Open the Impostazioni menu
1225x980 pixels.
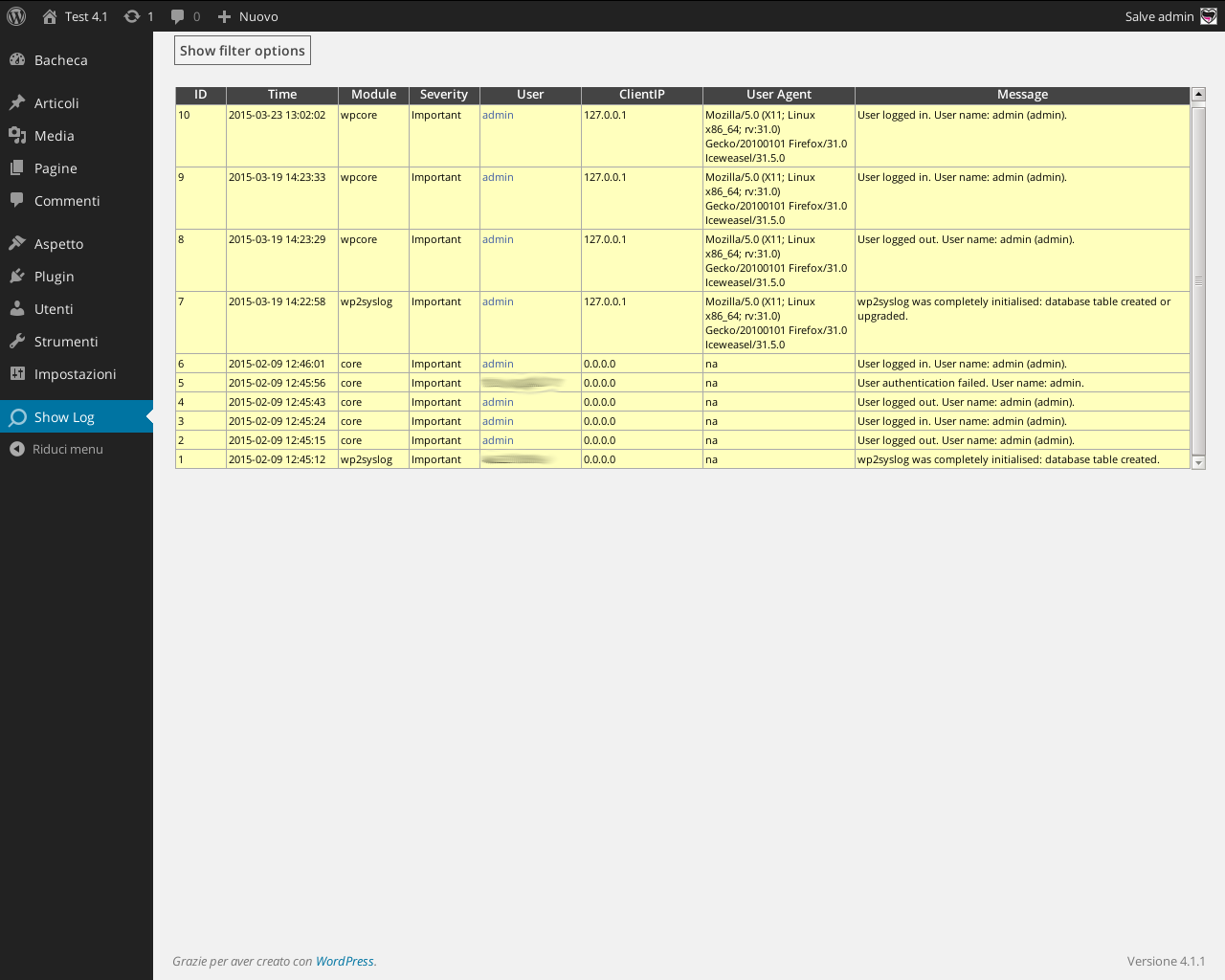pos(77,373)
